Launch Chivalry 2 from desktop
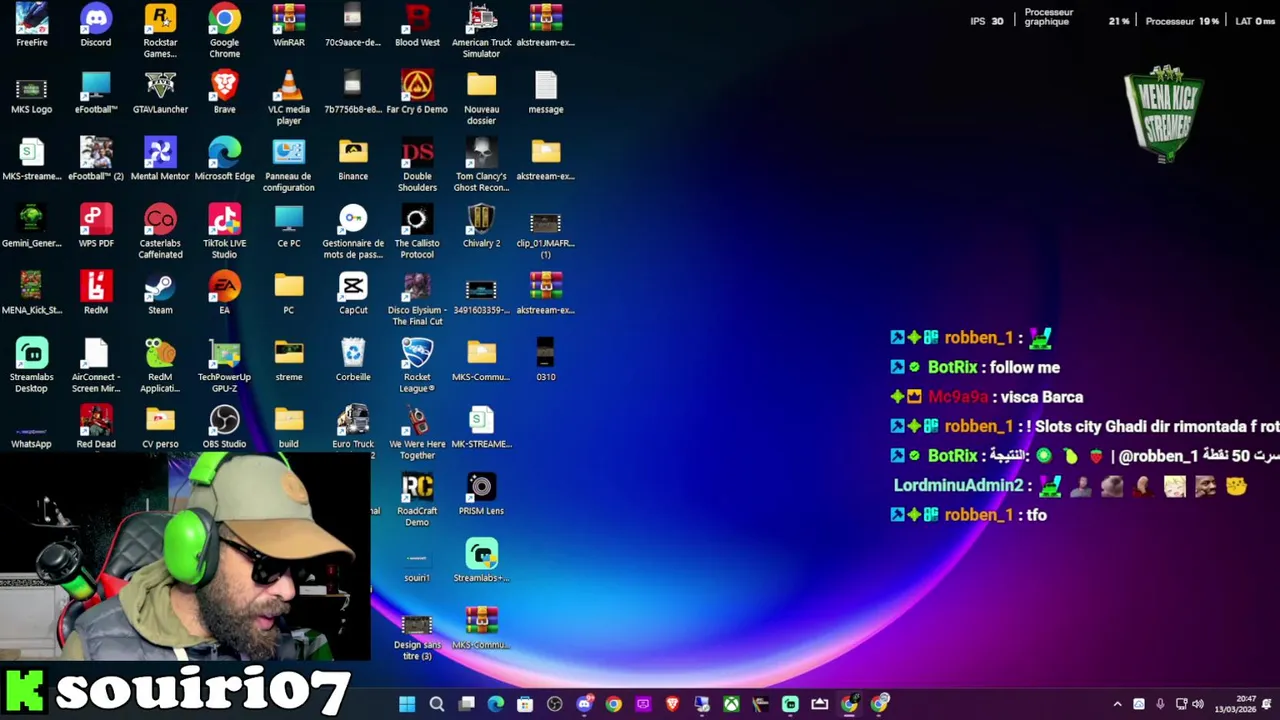The width and height of the screenshot is (1280, 720). click(x=481, y=227)
